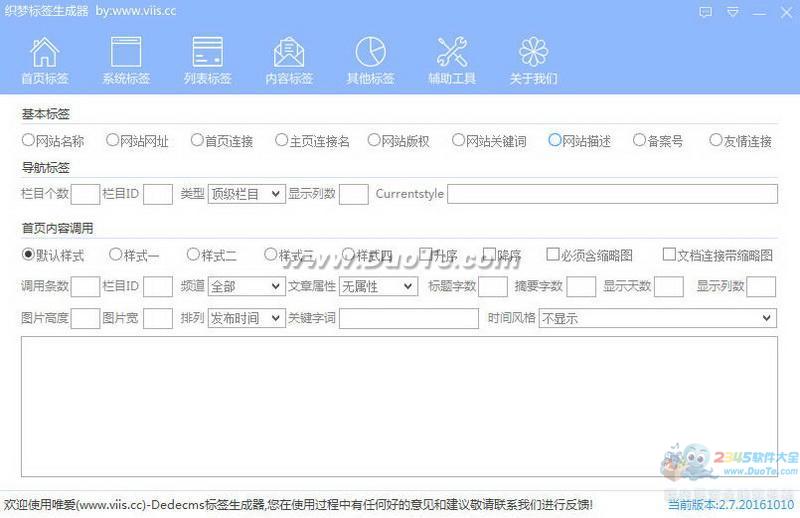The image size is (800, 518).
Task: Click the 首页内容调用 section heading
Action: point(57,228)
